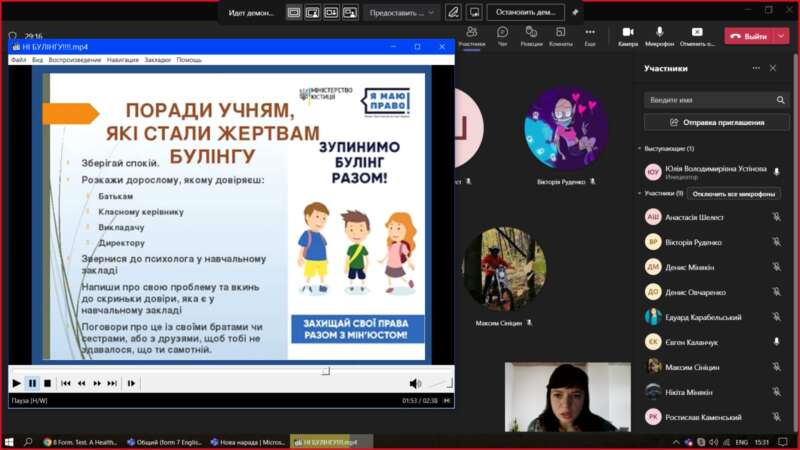The image size is (800, 450).
Task: Click Остановить демонстрацию button
Action: [x=525, y=12]
